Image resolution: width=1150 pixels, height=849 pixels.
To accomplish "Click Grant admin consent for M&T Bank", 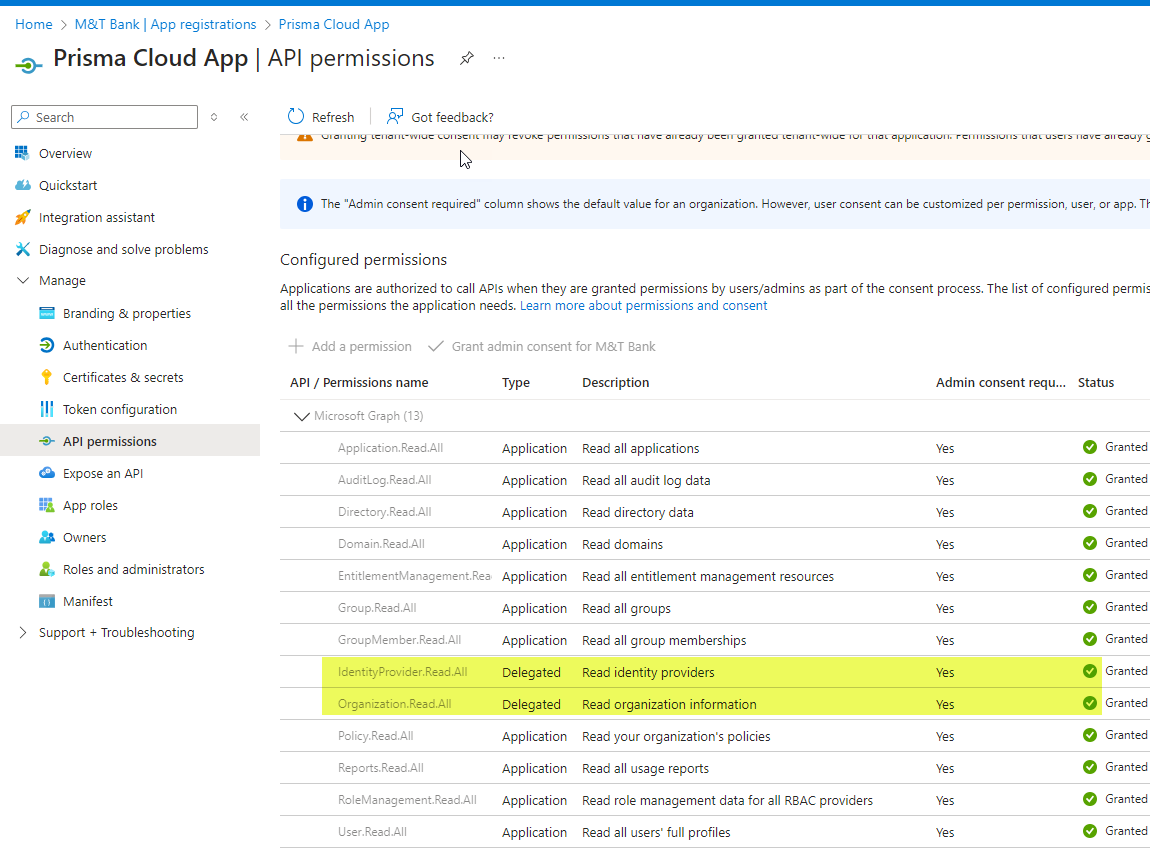I will coord(542,347).
